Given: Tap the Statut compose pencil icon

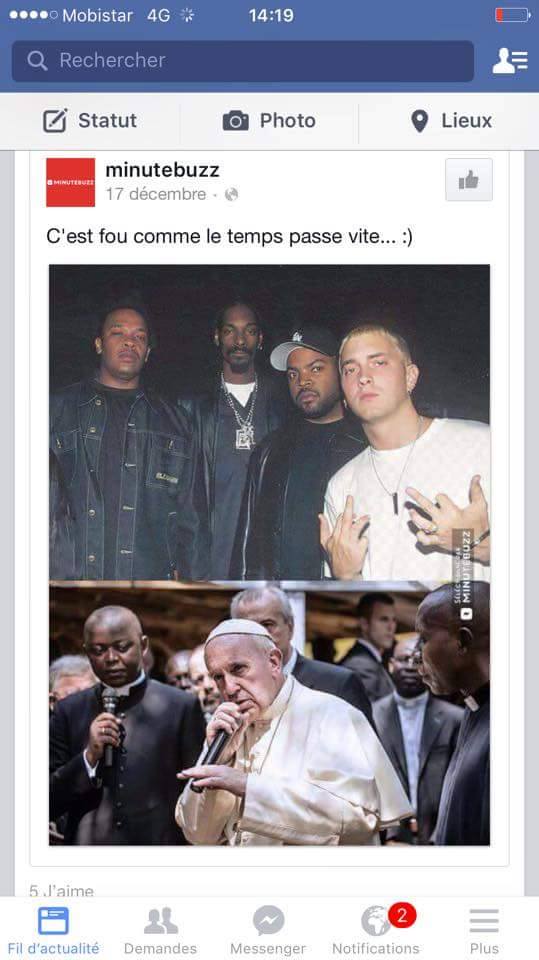Looking at the screenshot, I should coord(55,121).
